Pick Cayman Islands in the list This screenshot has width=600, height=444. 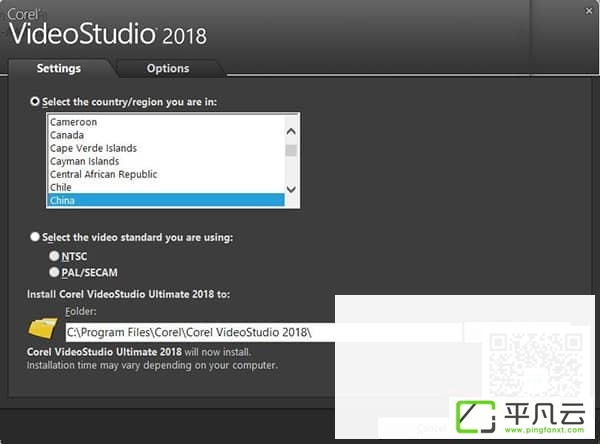click(166, 161)
